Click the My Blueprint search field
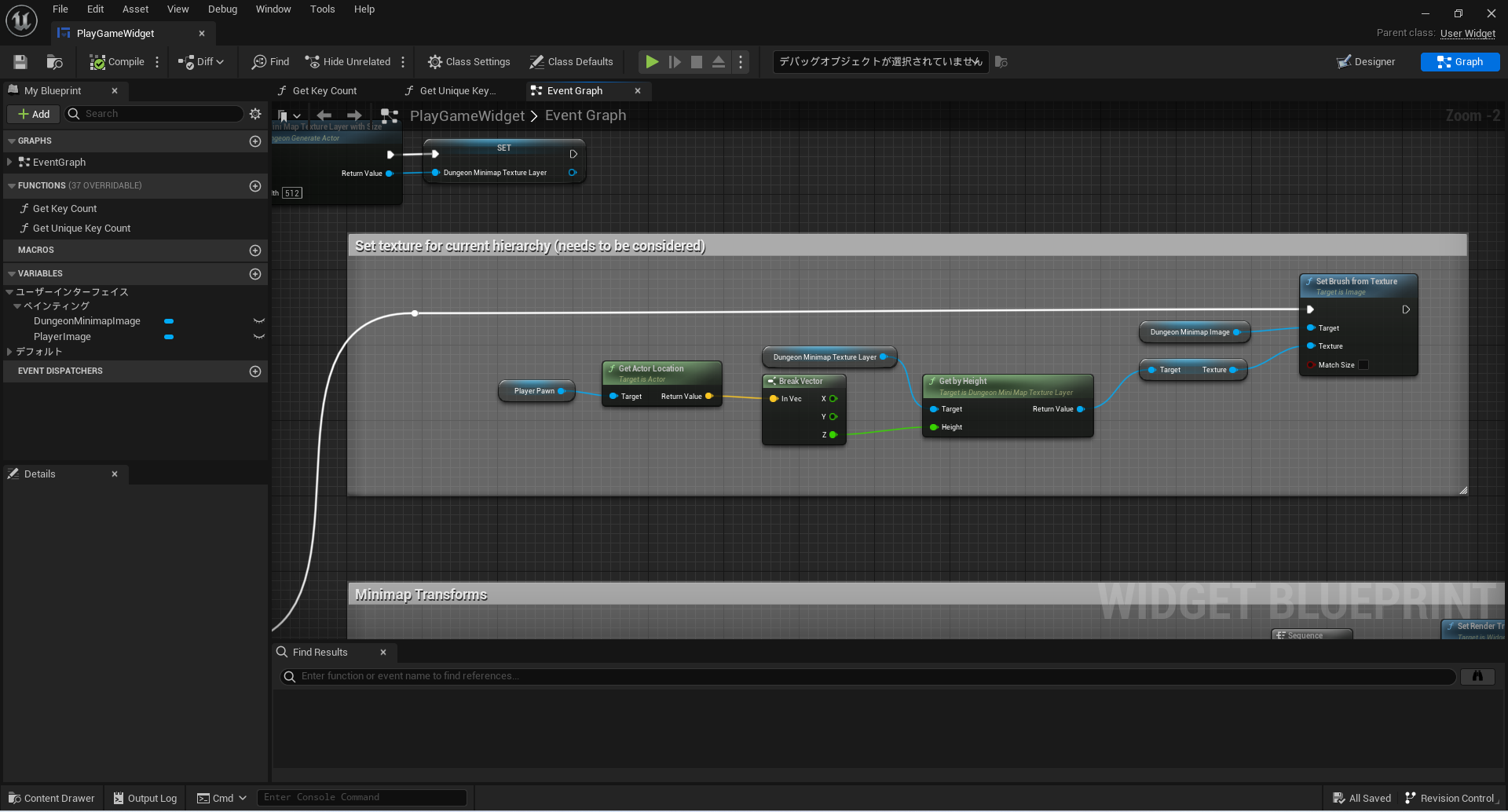The height and width of the screenshot is (812, 1508). click(x=154, y=114)
